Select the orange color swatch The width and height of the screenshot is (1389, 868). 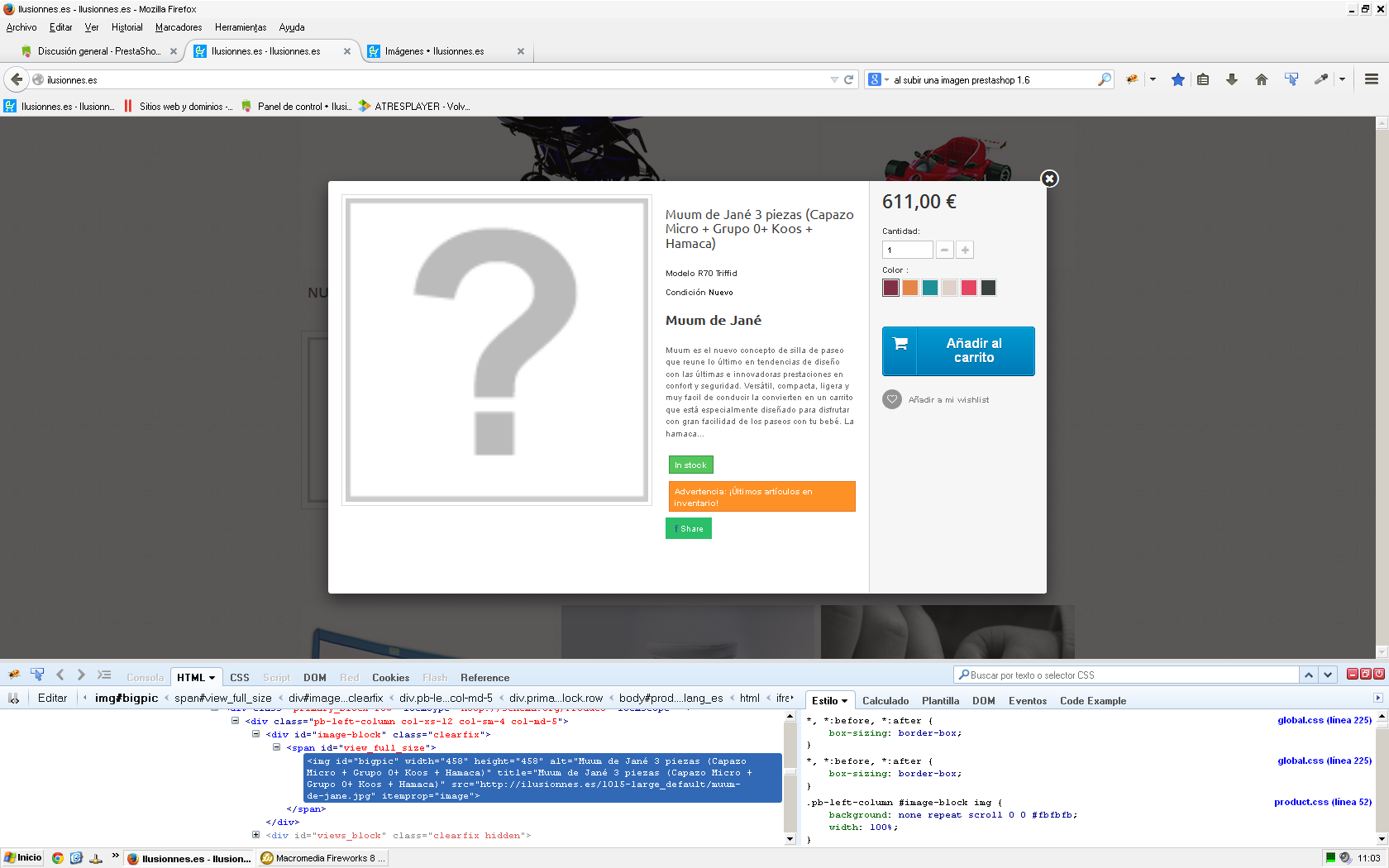pos(910,288)
